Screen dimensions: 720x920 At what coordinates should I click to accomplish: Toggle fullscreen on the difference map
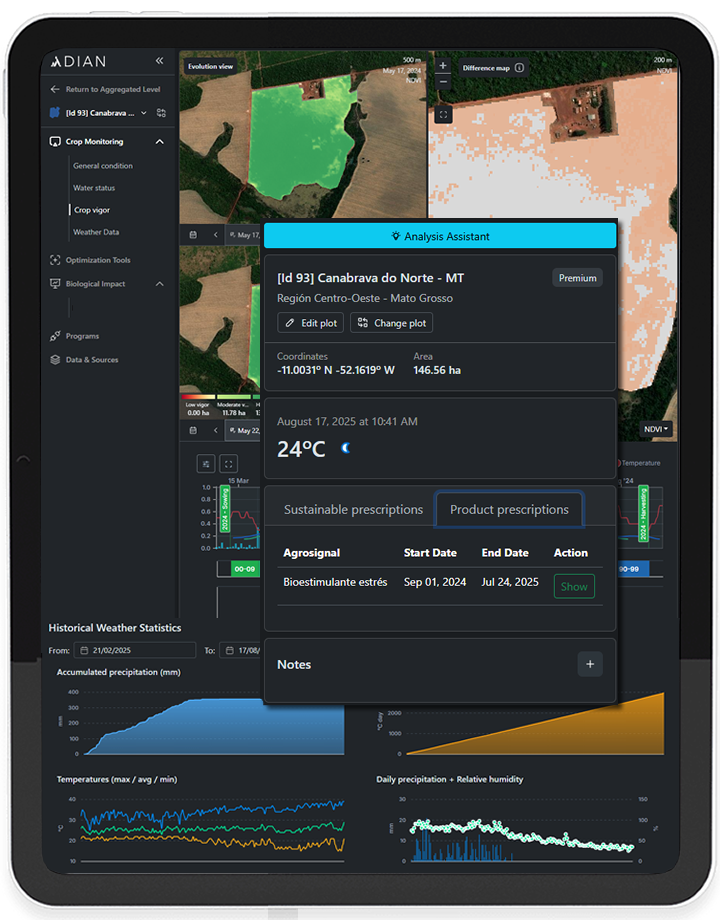(443, 115)
